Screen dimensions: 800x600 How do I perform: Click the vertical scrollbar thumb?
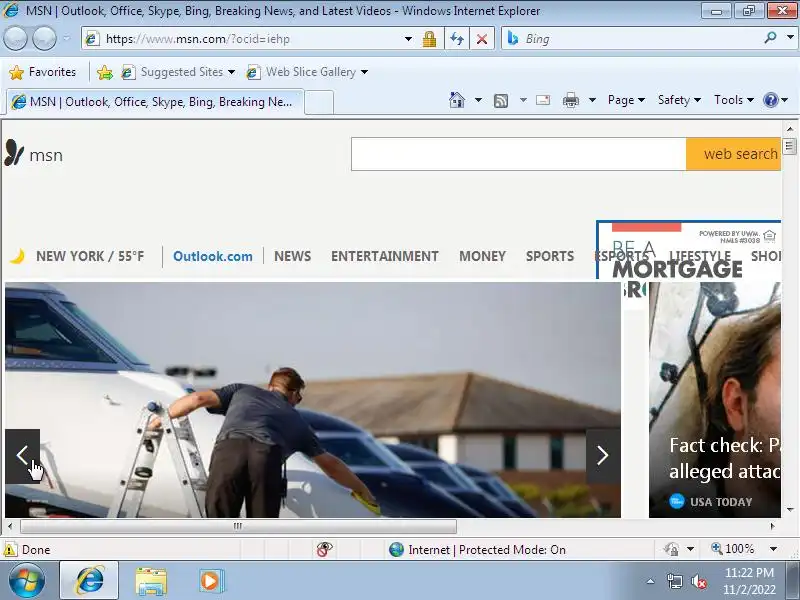coord(789,146)
